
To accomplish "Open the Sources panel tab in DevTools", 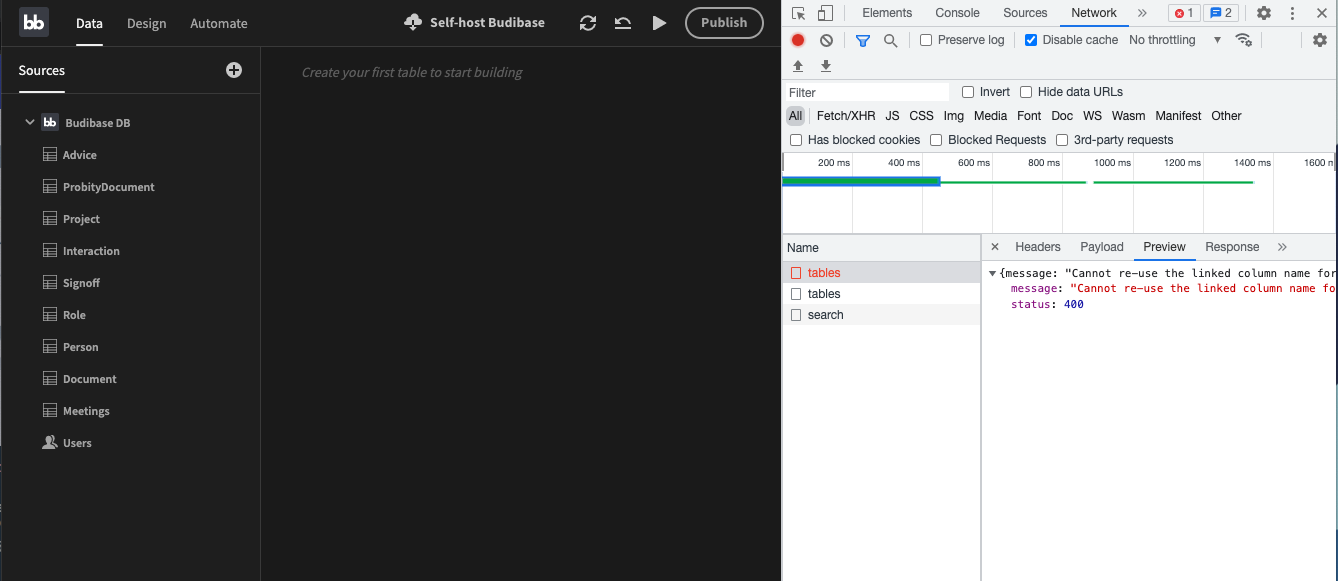I will click(x=1025, y=13).
